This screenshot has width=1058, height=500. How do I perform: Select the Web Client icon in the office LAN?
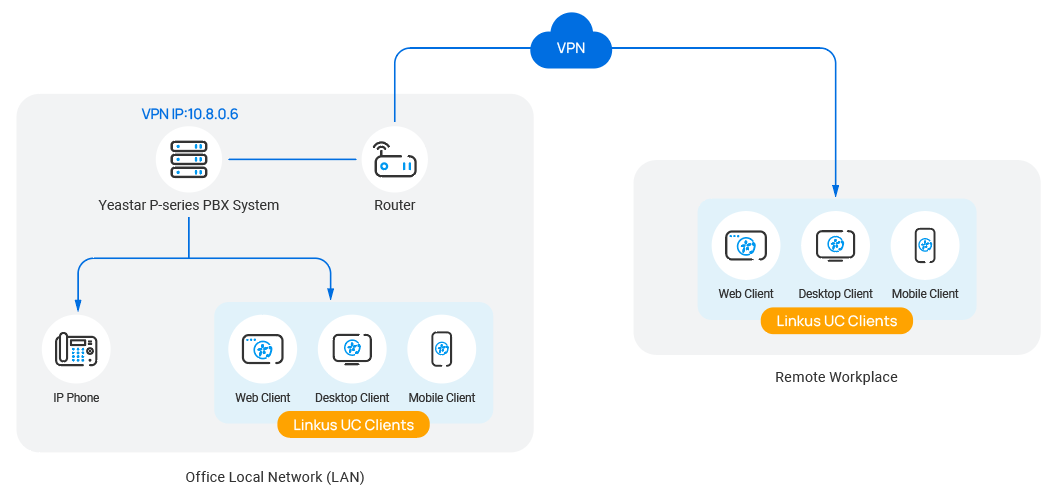point(262,349)
